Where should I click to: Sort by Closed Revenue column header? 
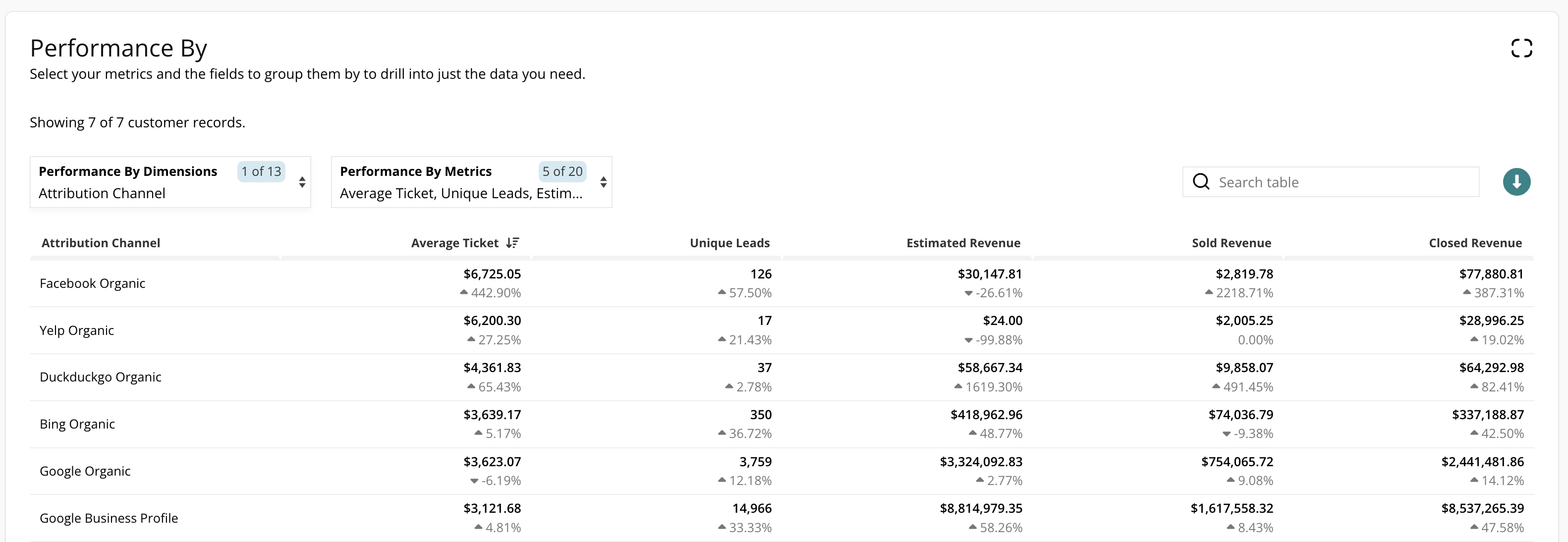(1475, 243)
